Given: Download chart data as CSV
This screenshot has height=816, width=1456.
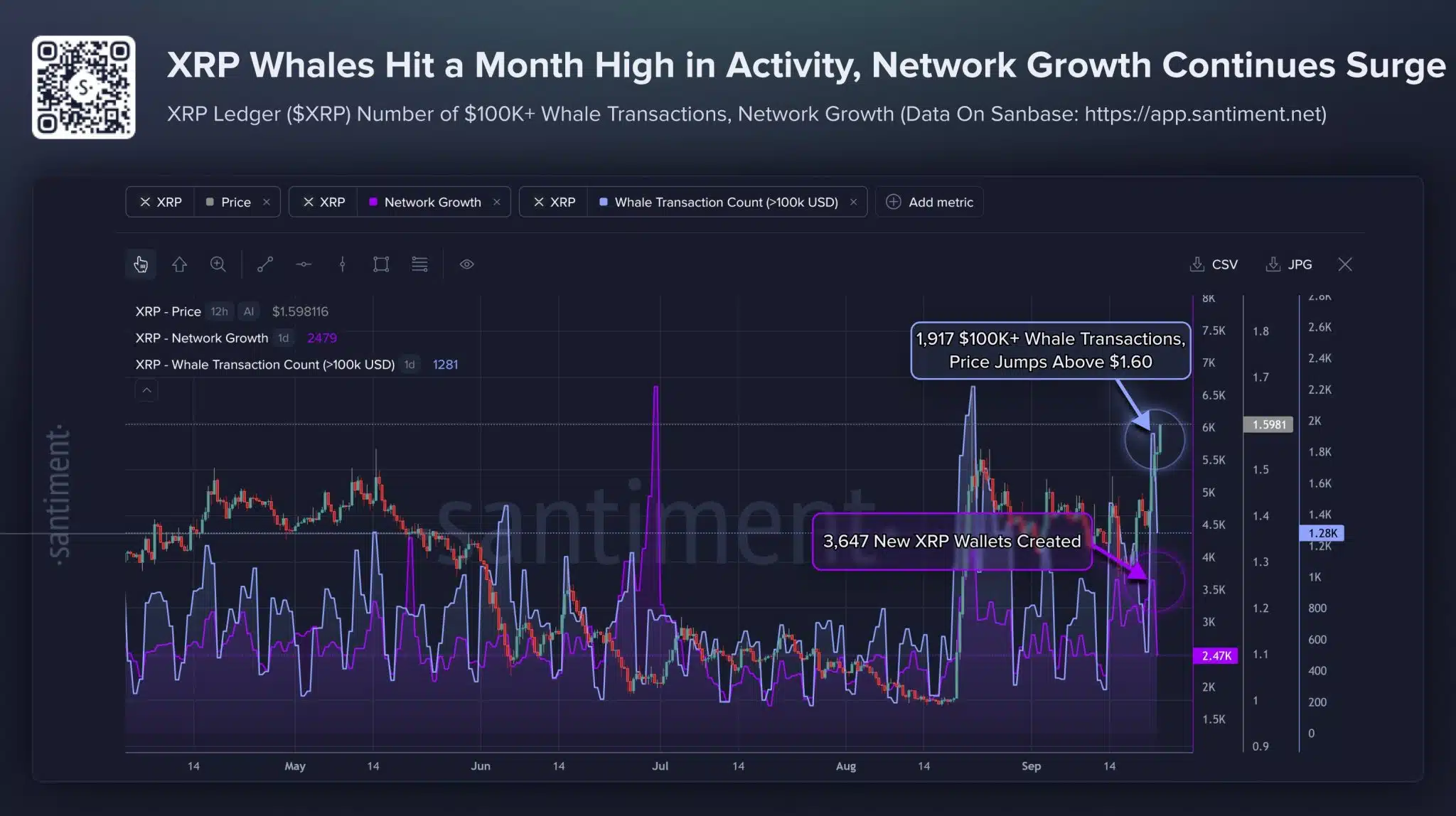Looking at the screenshot, I should coord(1214,264).
